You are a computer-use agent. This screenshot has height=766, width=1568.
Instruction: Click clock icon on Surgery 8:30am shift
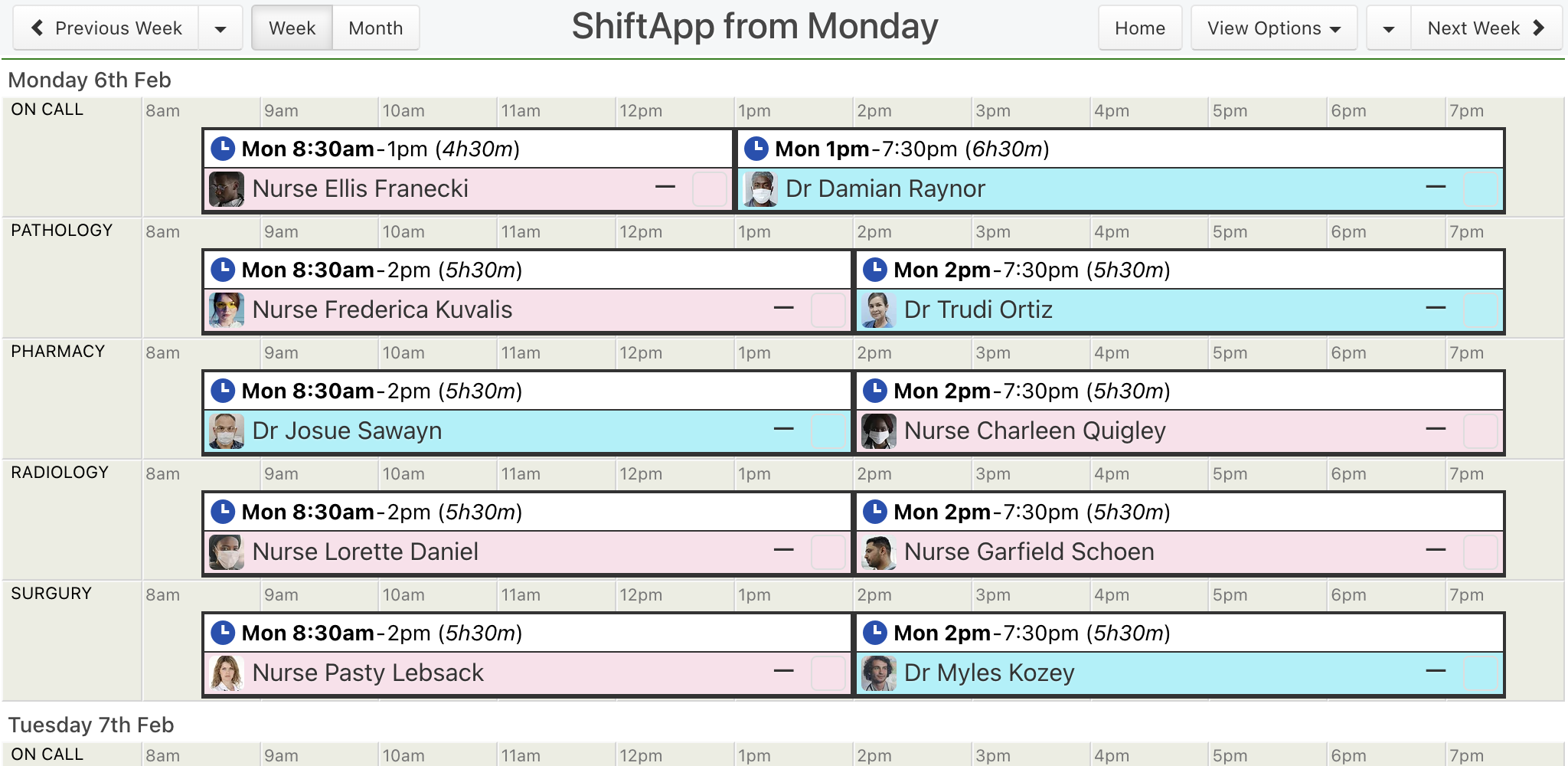point(223,633)
